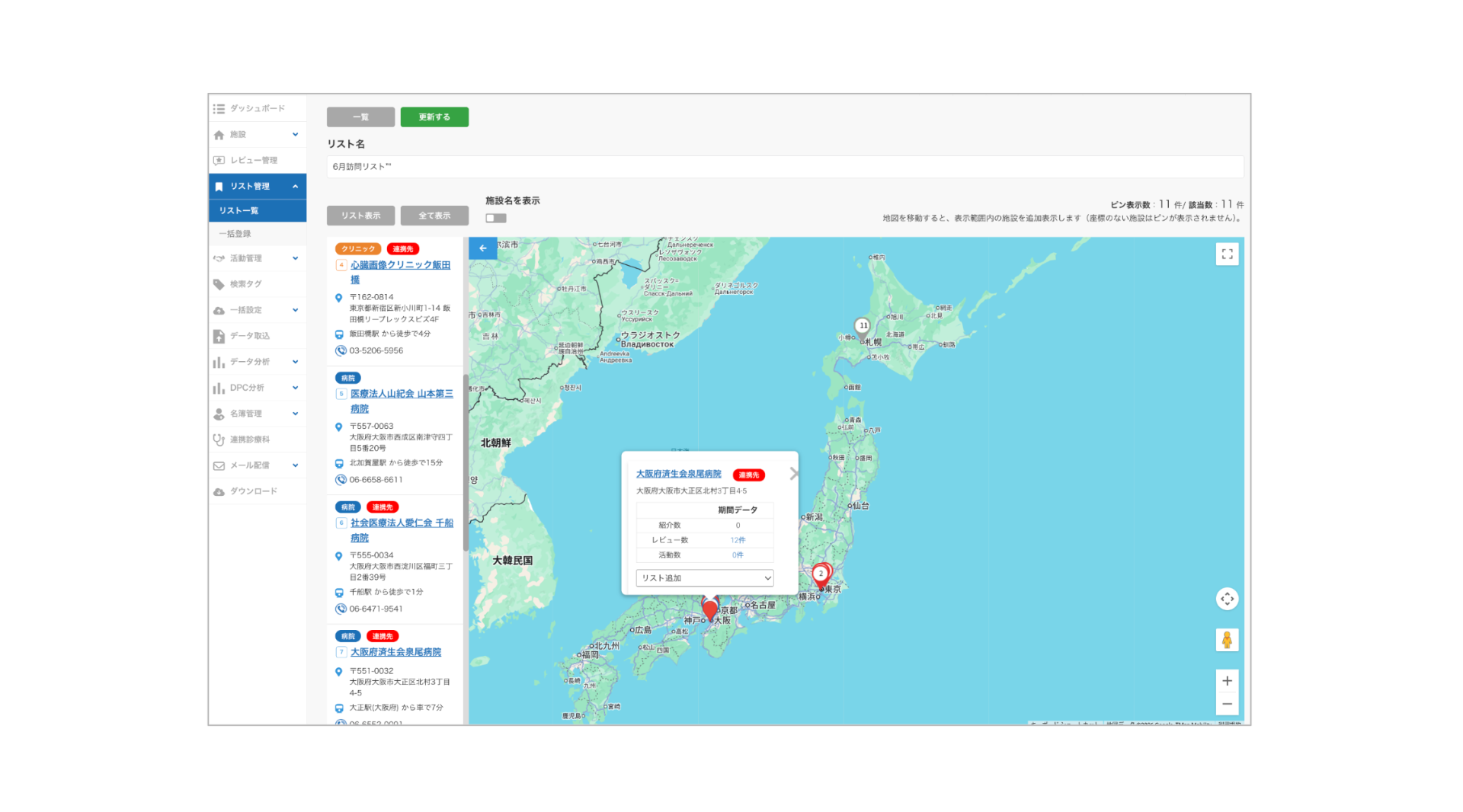Click the 連携診療科 stethoscope icon
Image resolution: width=1463 pixels, height=812 pixels.
pyautogui.click(x=219, y=440)
